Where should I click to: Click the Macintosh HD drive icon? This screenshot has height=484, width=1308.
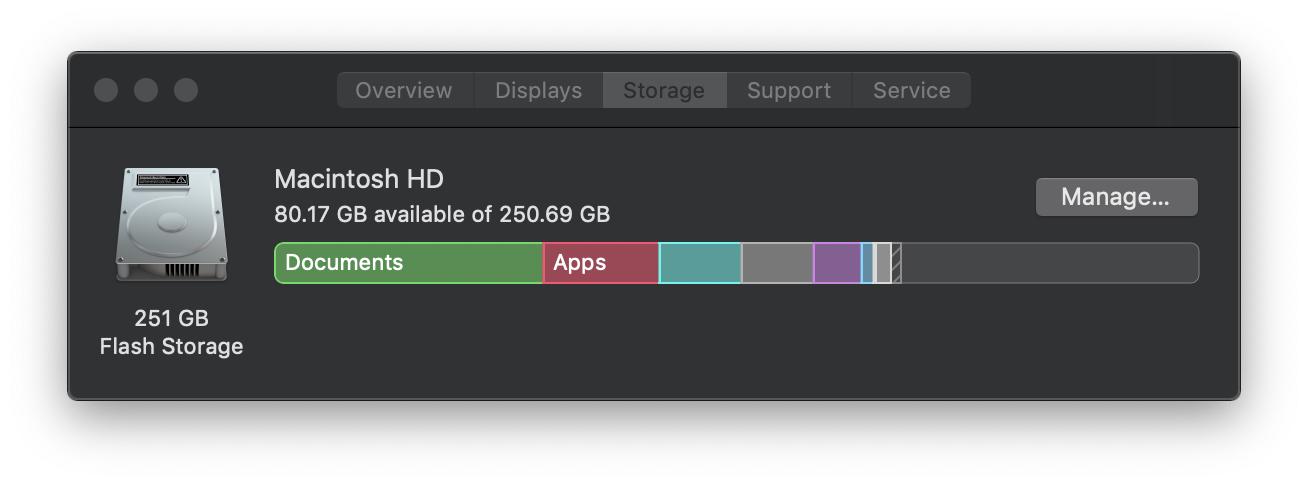point(171,224)
